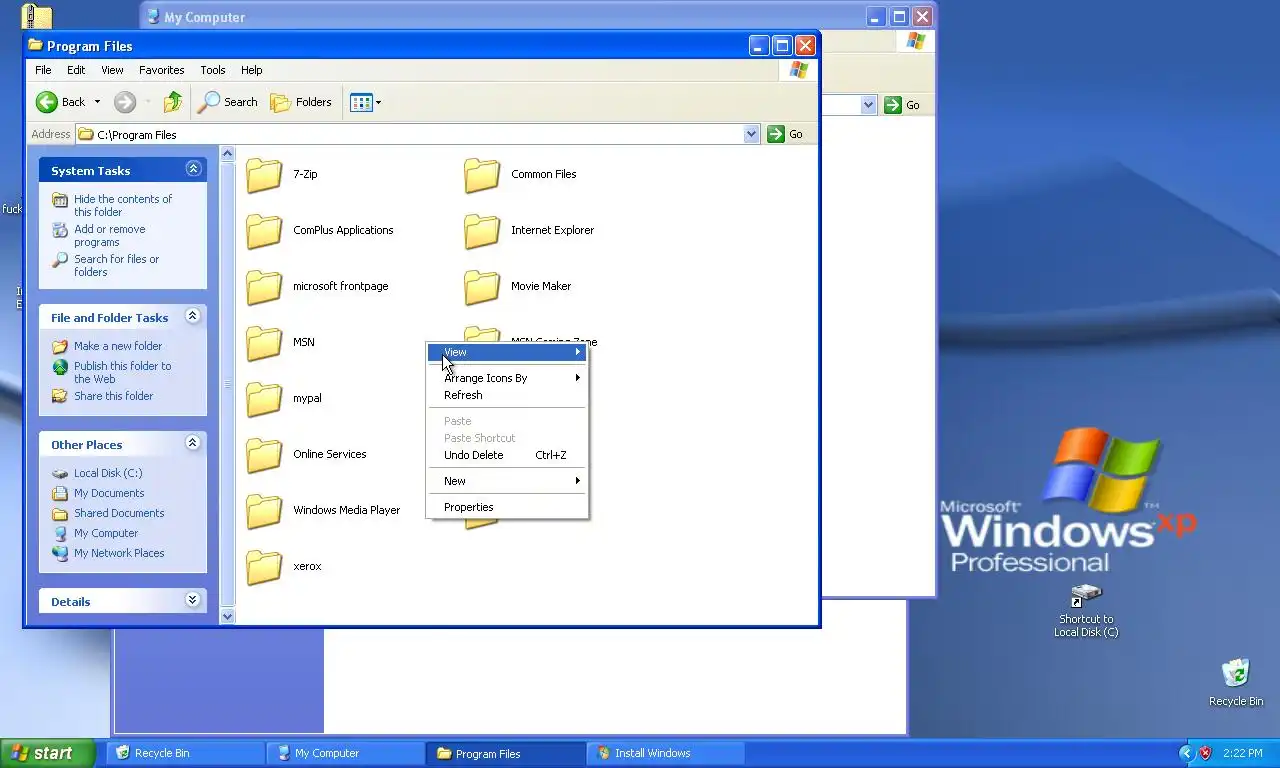Click the task pane scrollbar down arrow
Image resolution: width=1280 pixels, height=768 pixels.
click(227, 616)
